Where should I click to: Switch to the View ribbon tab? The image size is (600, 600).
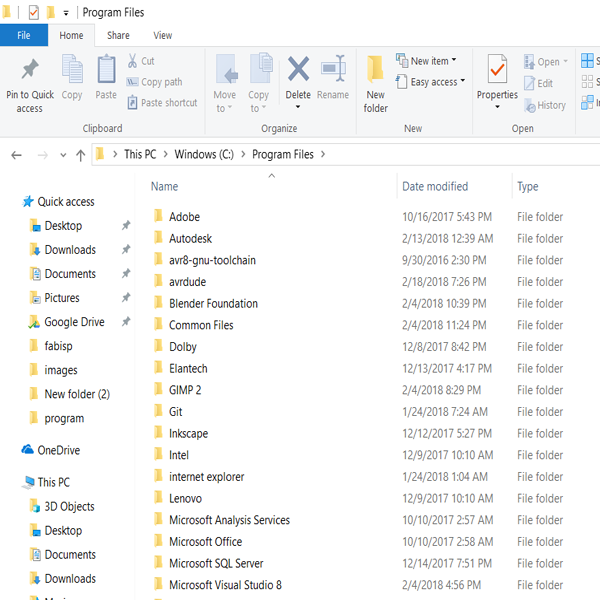pyautogui.click(x=163, y=35)
